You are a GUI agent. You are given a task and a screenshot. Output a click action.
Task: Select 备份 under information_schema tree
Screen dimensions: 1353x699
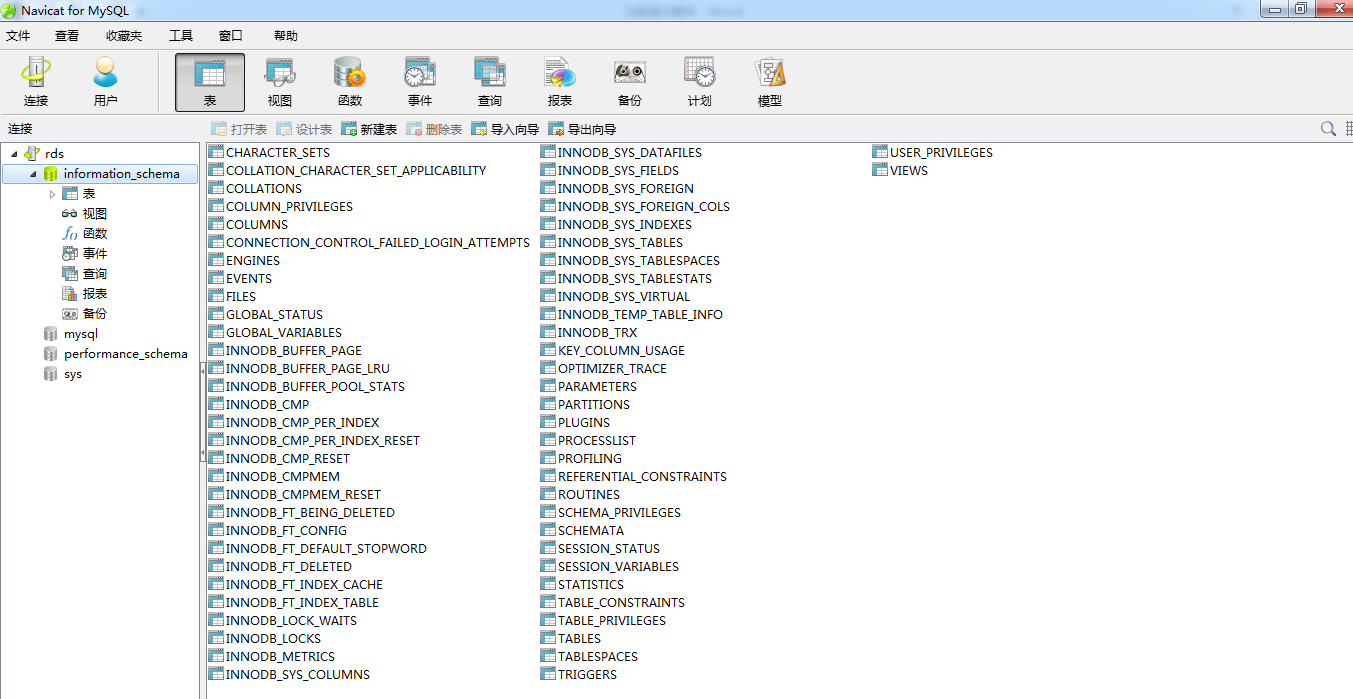pyautogui.click(x=95, y=314)
